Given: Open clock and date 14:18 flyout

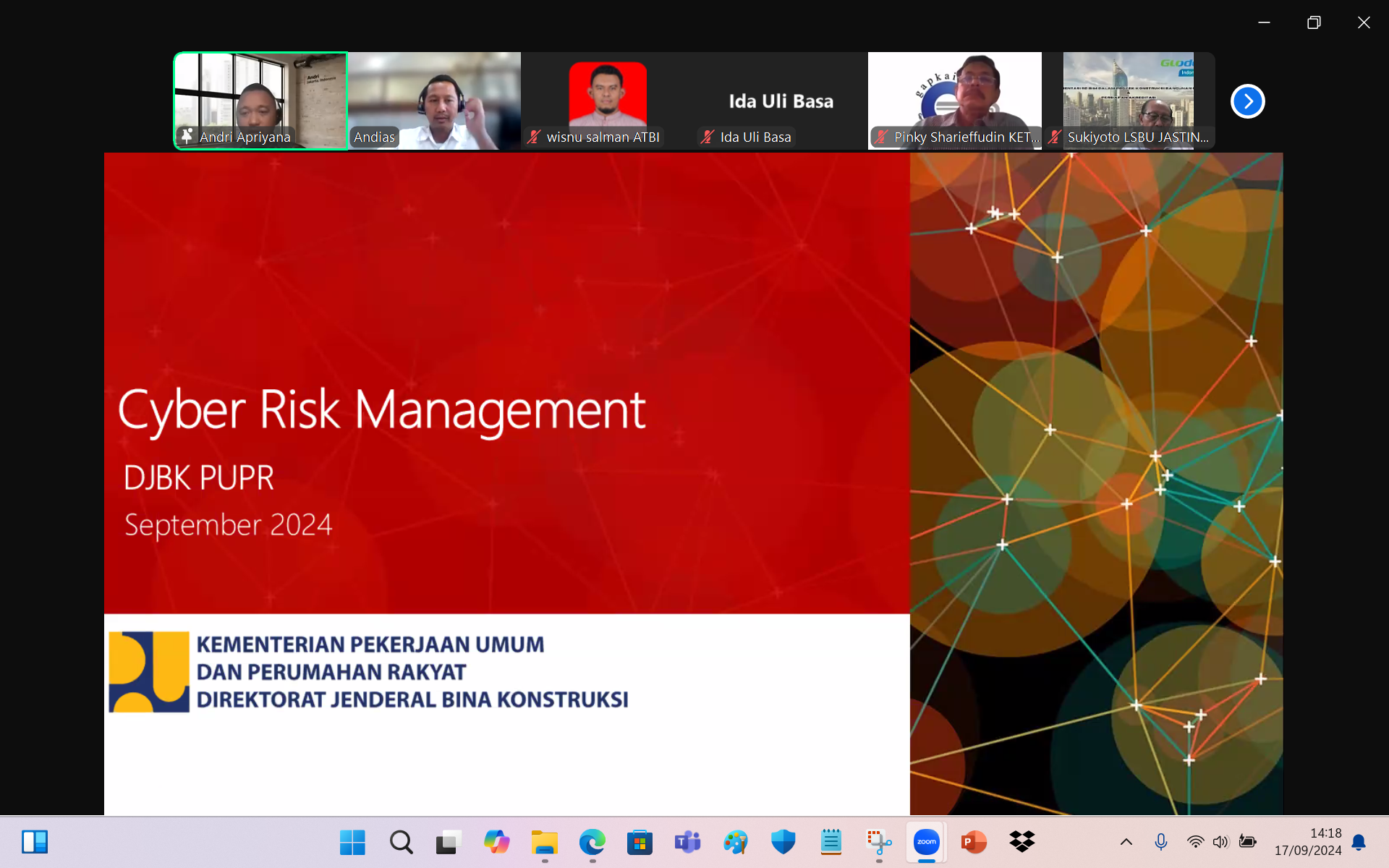Looking at the screenshot, I should click(x=1308, y=842).
